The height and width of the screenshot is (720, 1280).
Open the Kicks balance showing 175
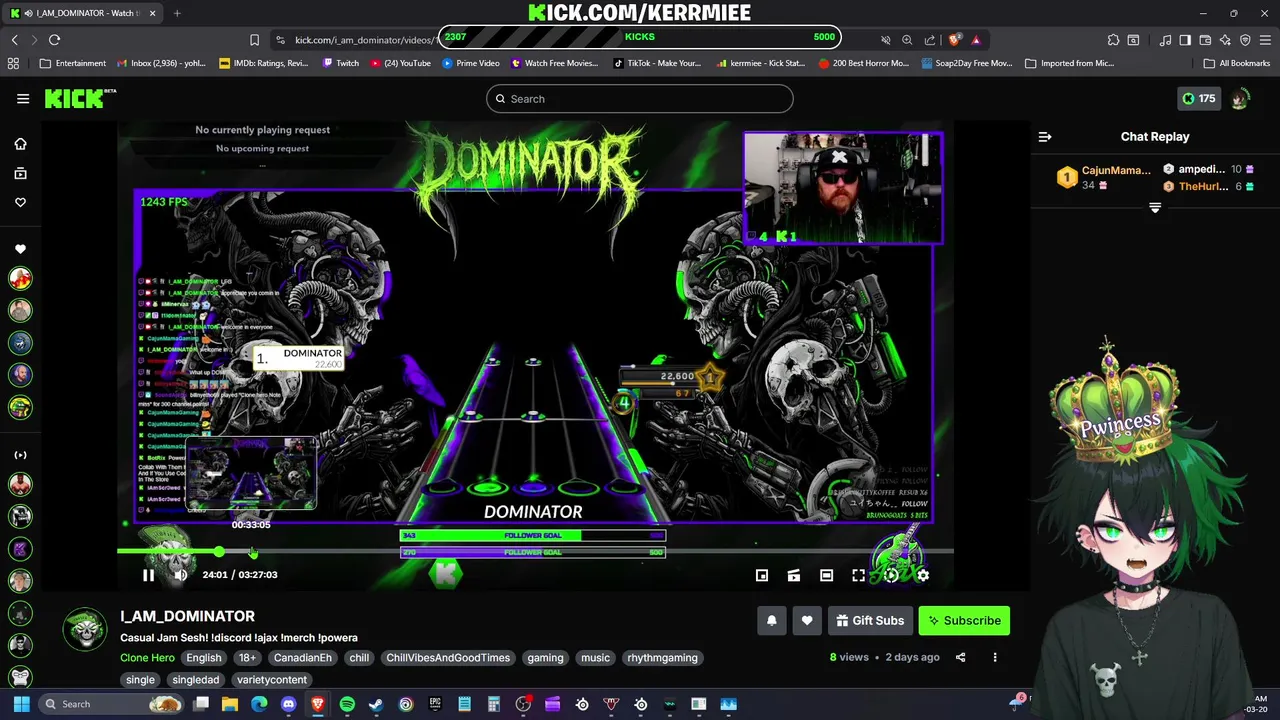(1198, 99)
